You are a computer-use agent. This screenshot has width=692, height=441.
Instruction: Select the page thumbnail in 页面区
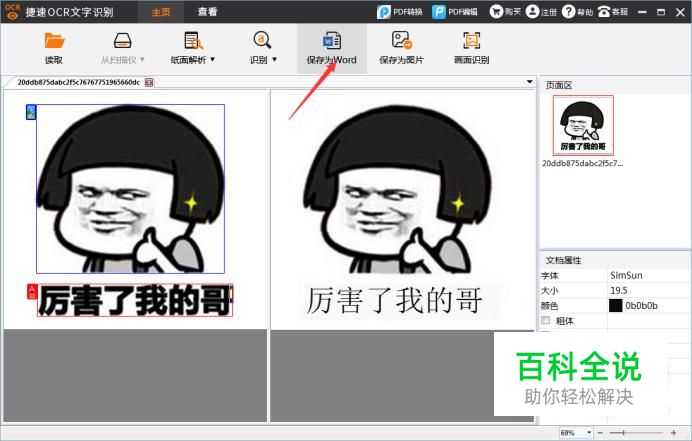pyautogui.click(x=583, y=125)
